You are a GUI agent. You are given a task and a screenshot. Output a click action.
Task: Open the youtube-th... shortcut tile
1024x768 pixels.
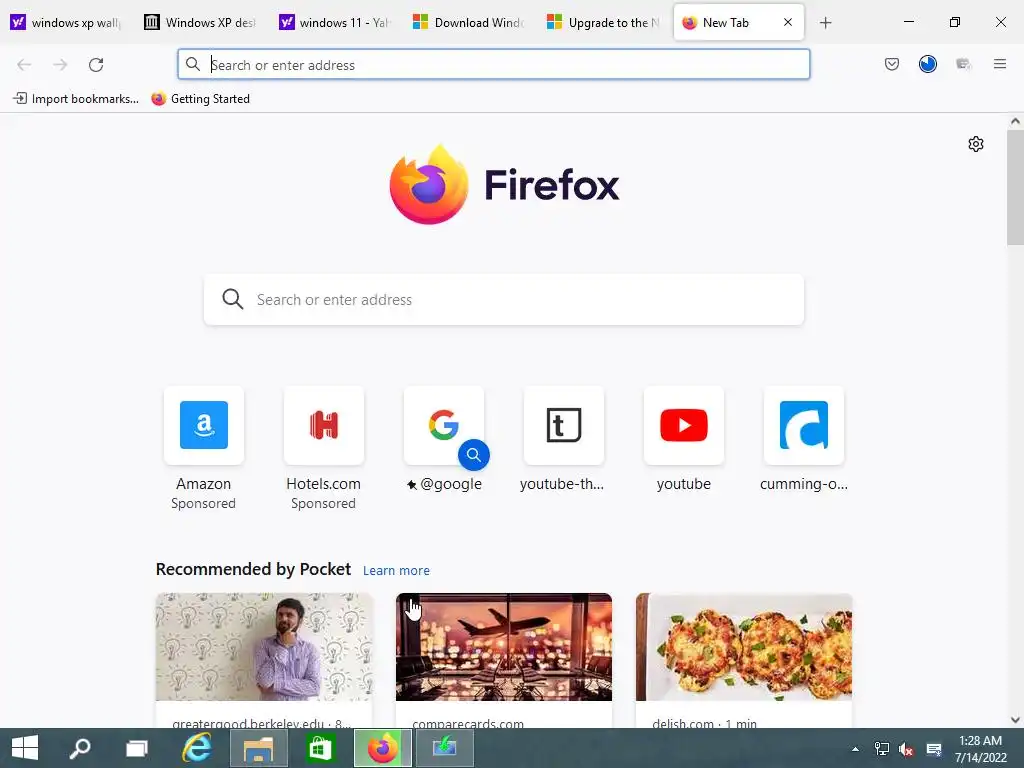pos(564,425)
